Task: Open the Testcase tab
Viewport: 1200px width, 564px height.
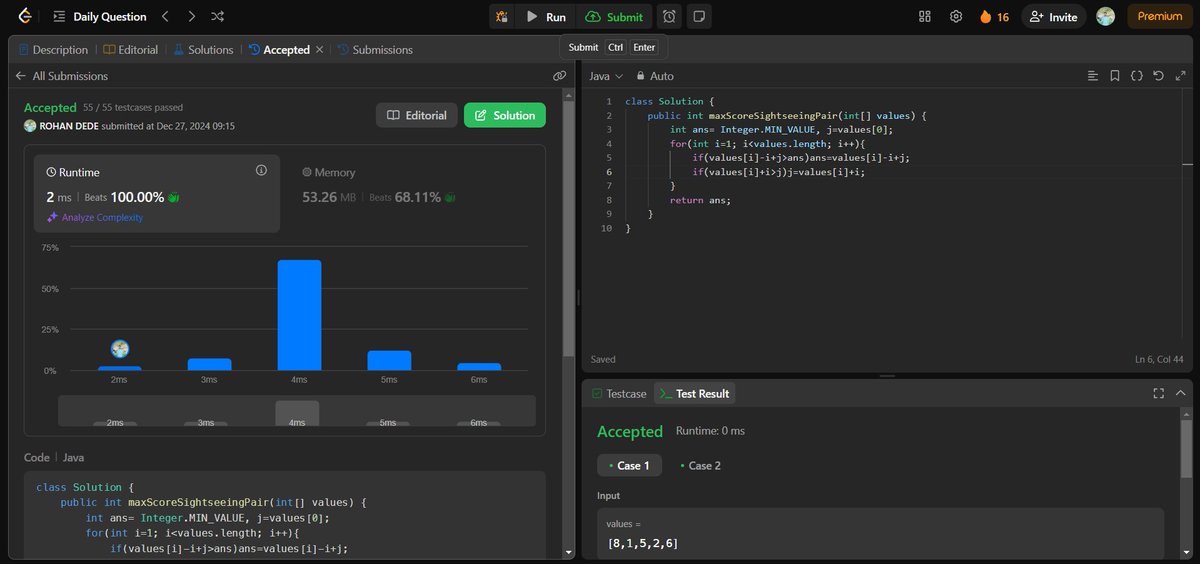Action: click(x=619, y=394)
